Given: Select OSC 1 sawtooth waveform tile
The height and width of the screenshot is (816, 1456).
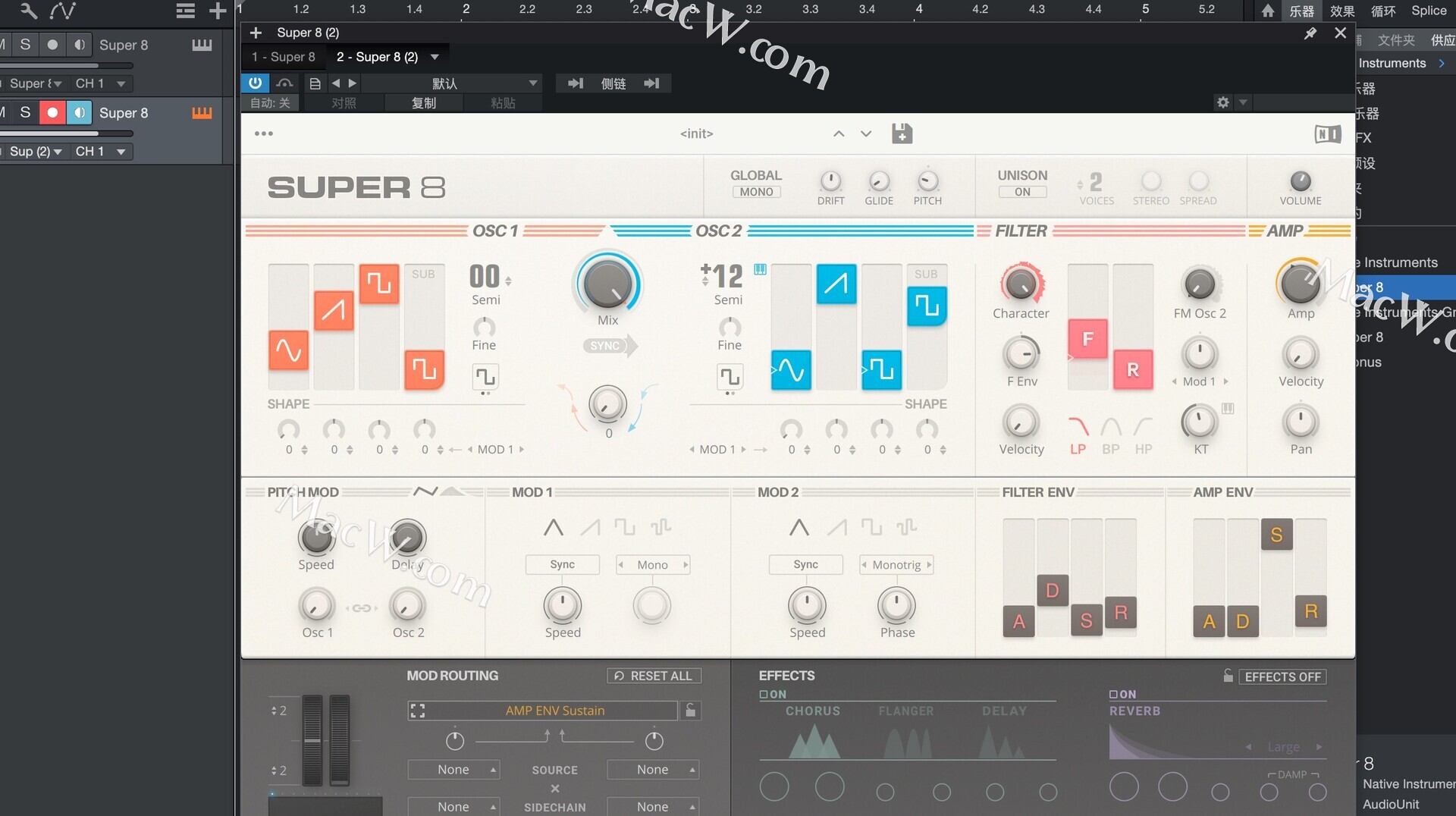Looking at the screenshot, I should 334,310.
